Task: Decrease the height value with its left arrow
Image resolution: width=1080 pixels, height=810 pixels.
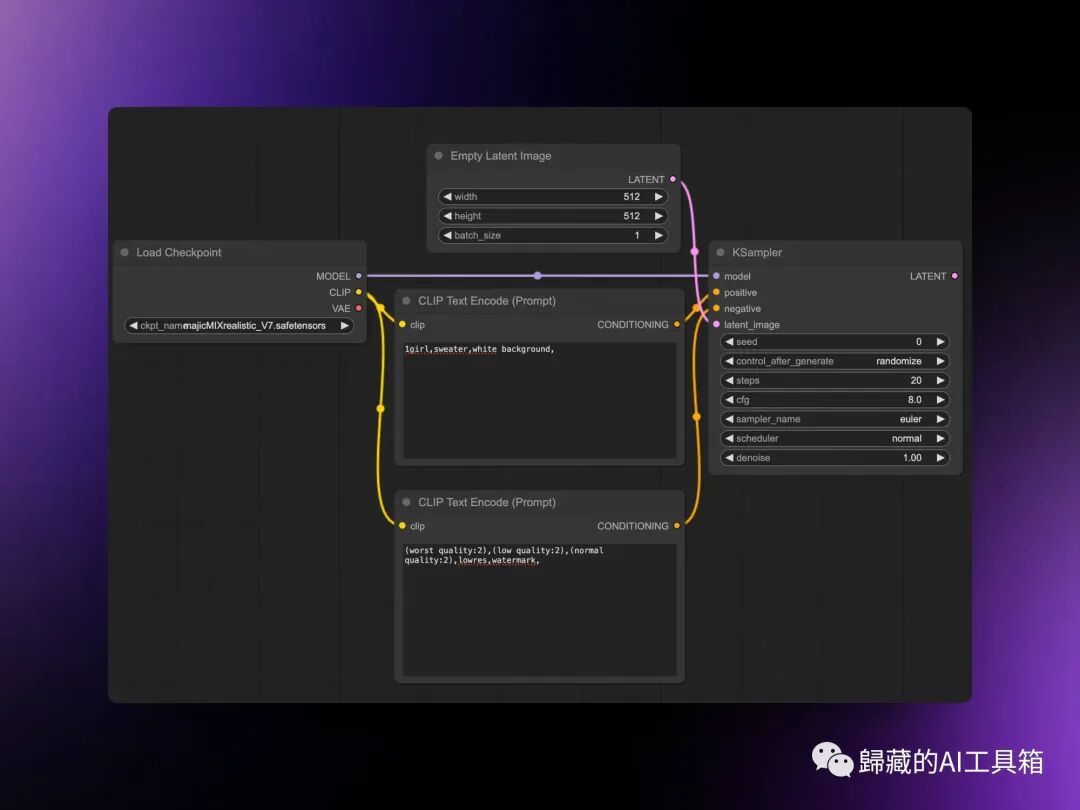Action: click(448, 216)
